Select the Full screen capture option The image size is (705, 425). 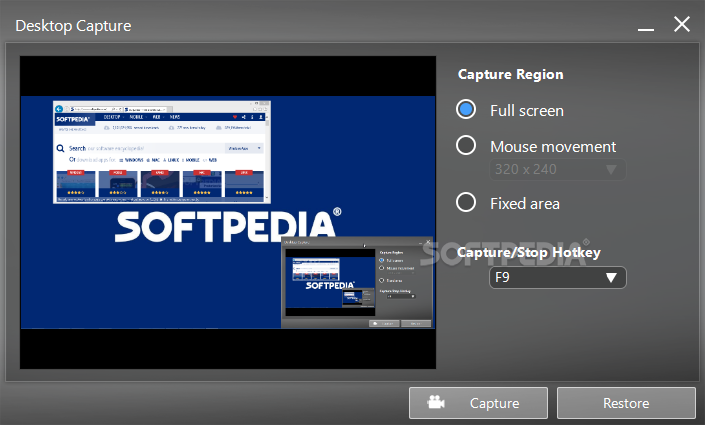click(466, 110)
